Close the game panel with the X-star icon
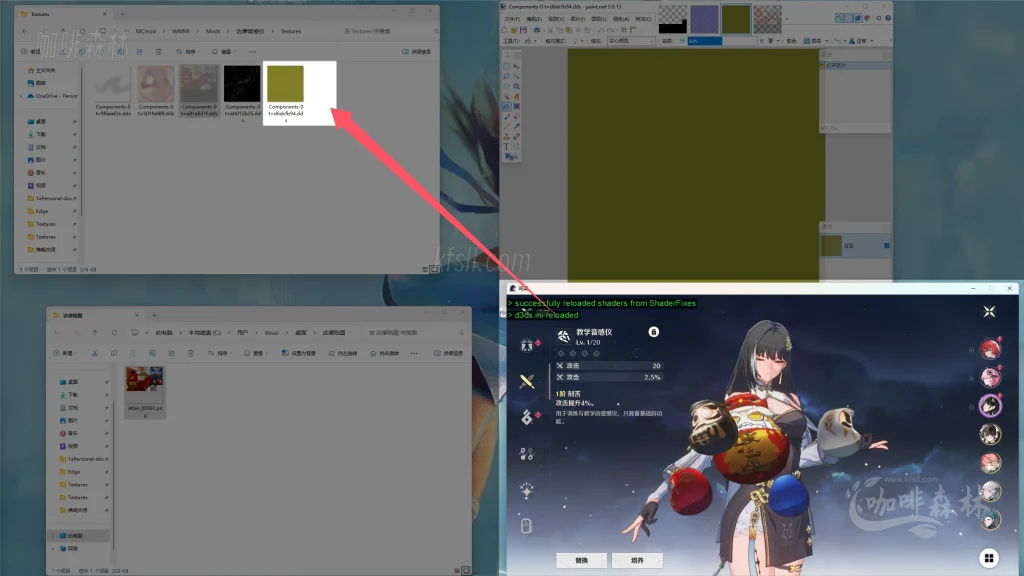The height and width of the screenshot is (576, 1024). pos(989,311)
